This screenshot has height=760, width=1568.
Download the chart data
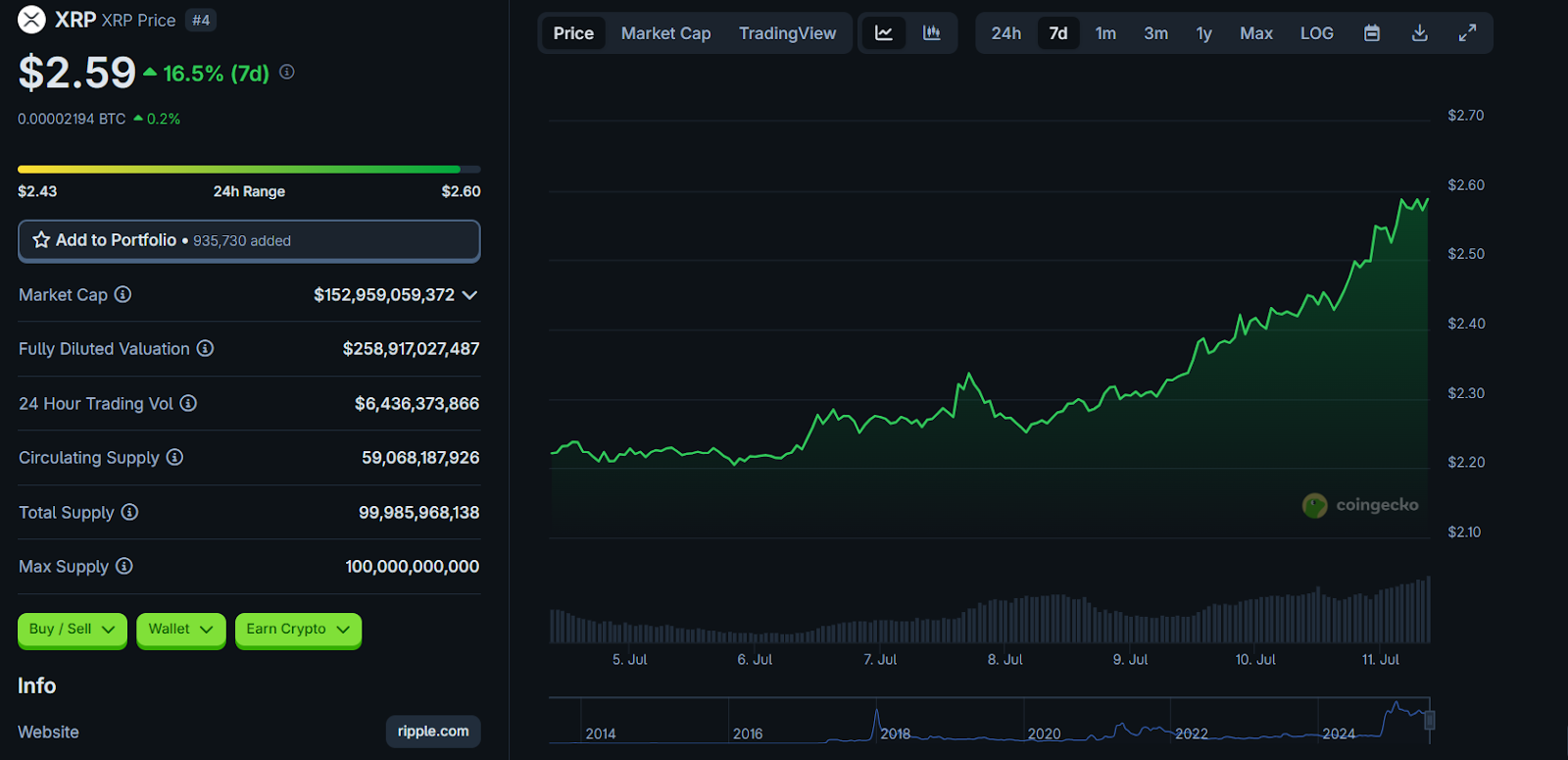tap(1419, 33)
